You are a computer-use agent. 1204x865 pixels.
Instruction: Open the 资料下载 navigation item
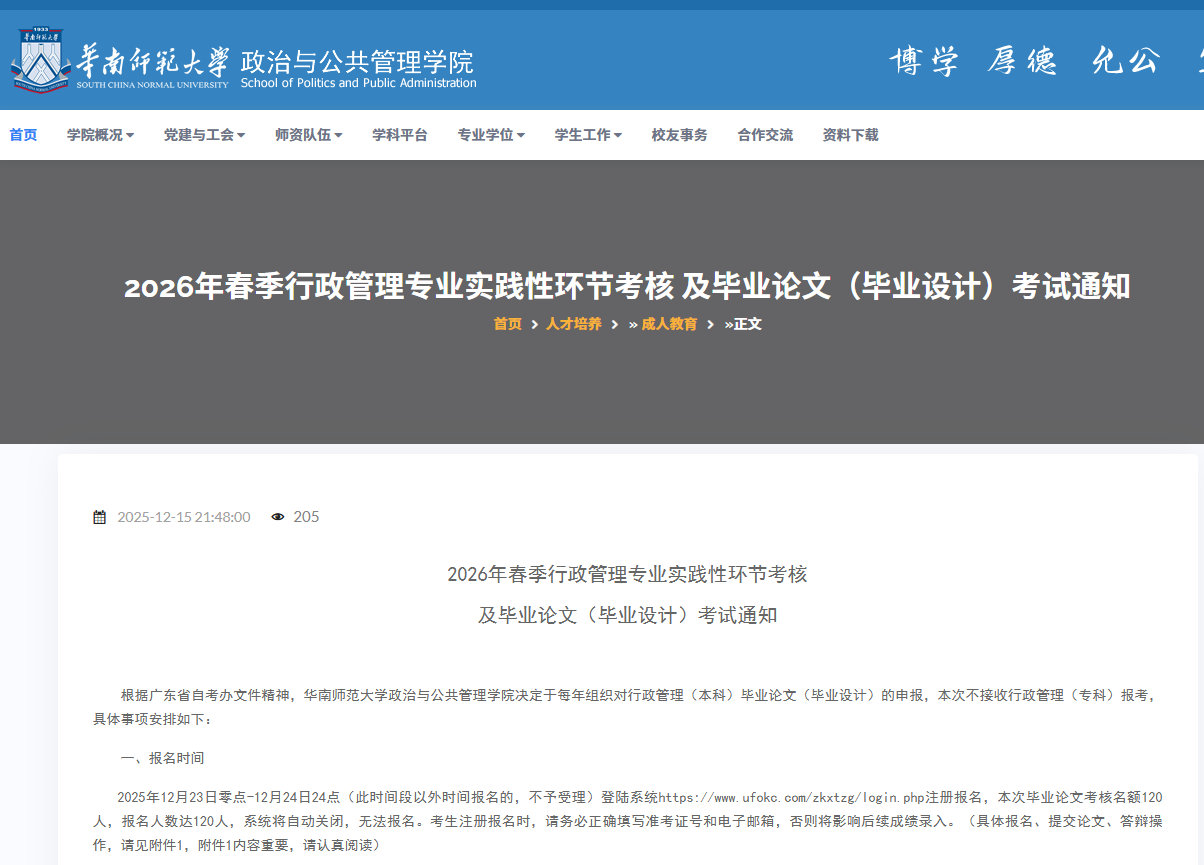pyautogui.click(x=850, y=135)
